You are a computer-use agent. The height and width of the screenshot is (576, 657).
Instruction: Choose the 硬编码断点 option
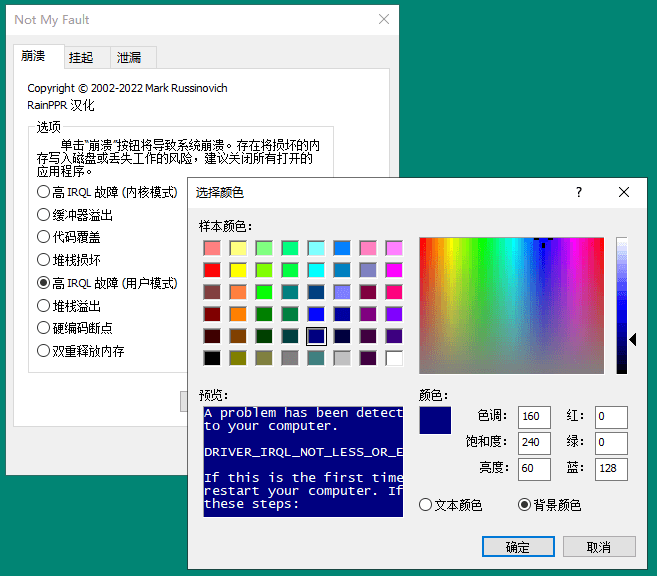[43, 328]
